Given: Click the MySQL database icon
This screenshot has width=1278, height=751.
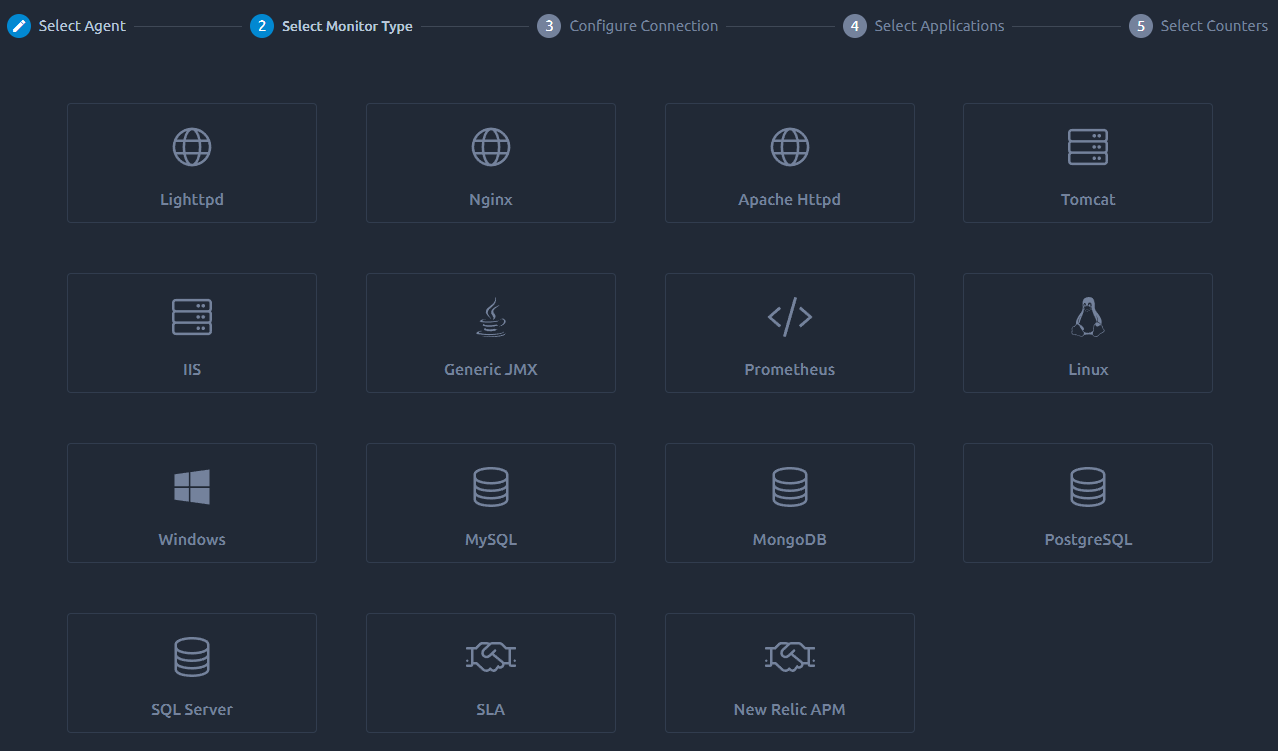Looking at the screenshot, I should (491, 487).
